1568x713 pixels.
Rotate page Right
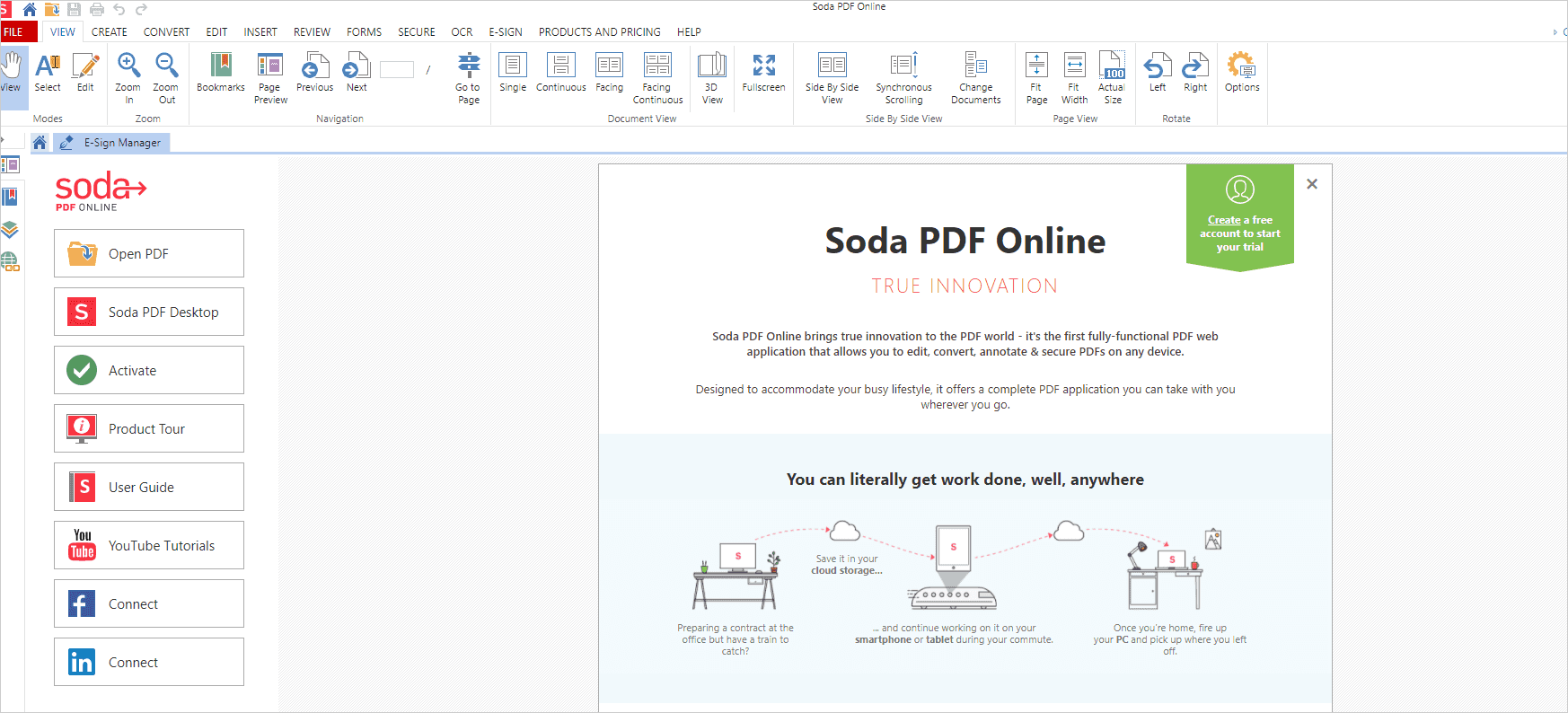(x=1195, y=72)
